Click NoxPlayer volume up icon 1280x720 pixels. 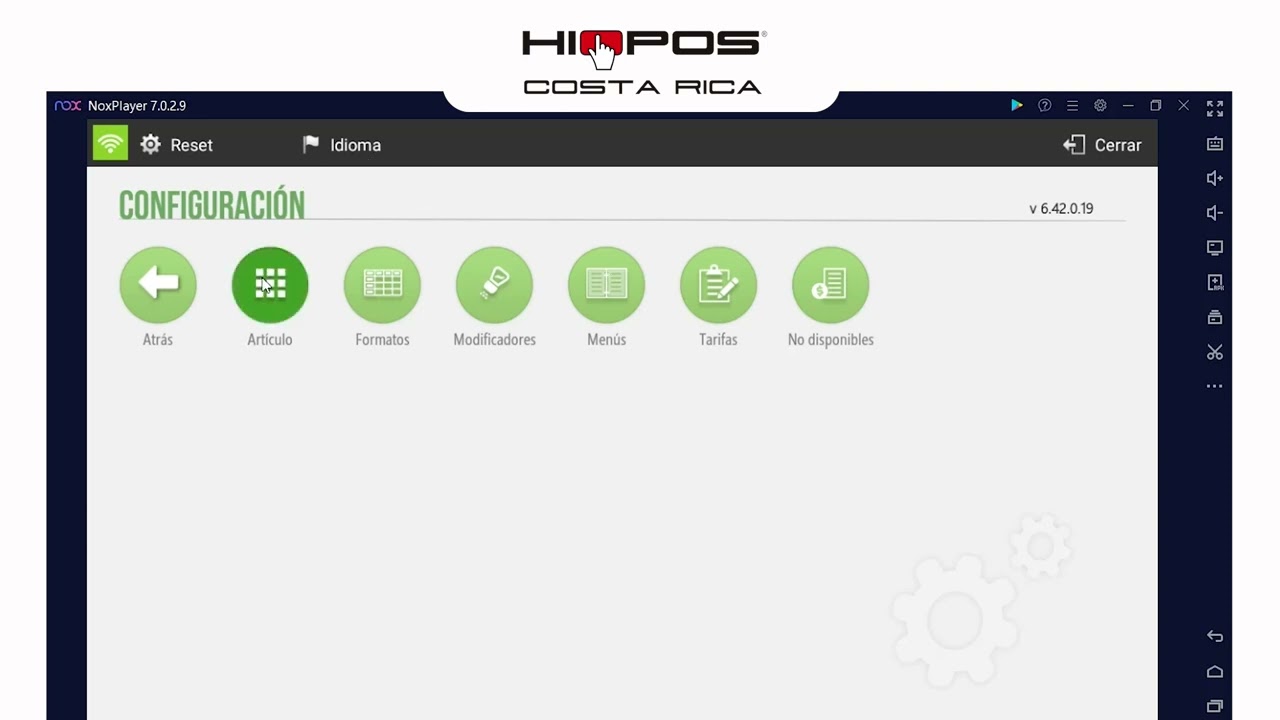[x=1215, y=178]
